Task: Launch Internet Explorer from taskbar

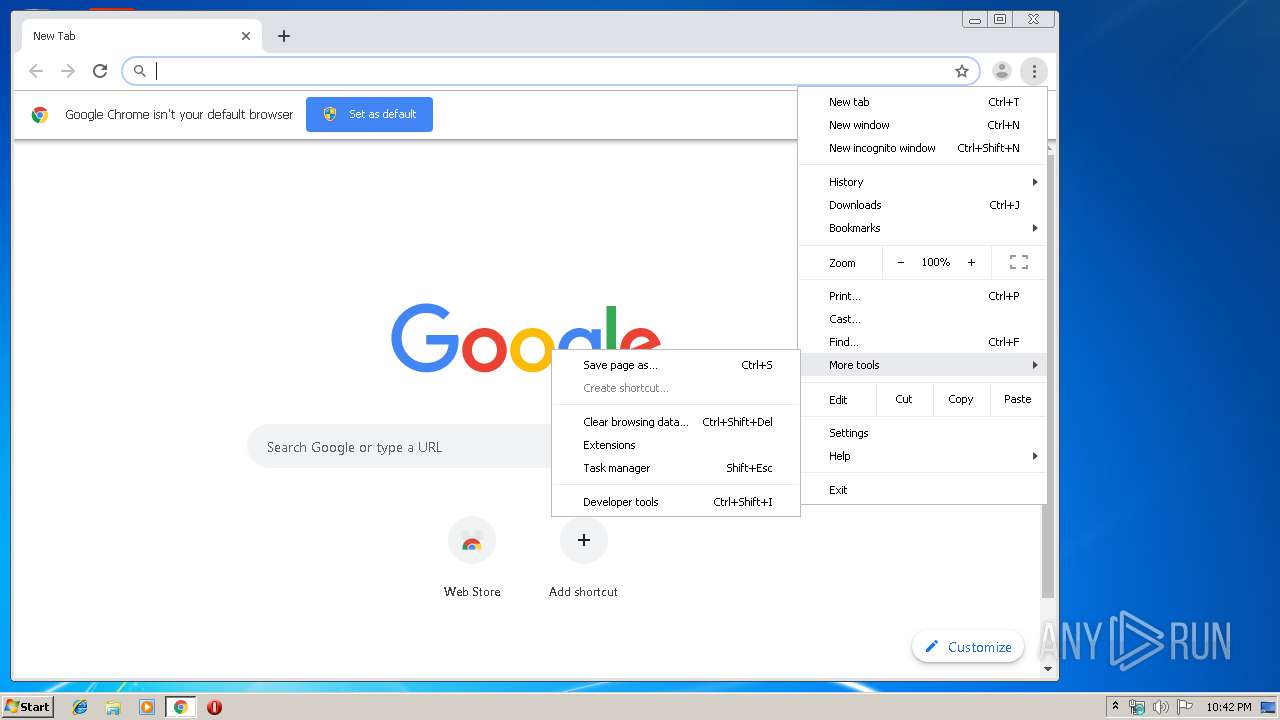Action: 80,707
